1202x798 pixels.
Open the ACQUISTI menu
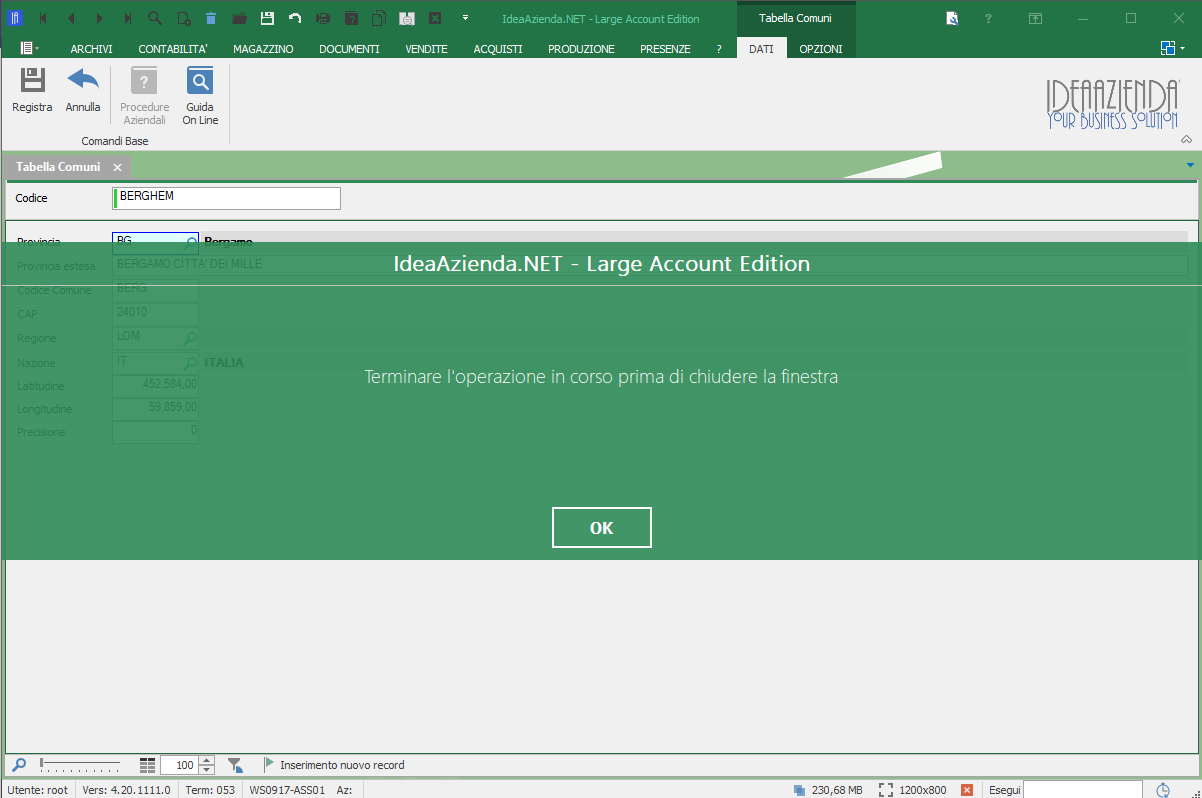click(498, 49)
